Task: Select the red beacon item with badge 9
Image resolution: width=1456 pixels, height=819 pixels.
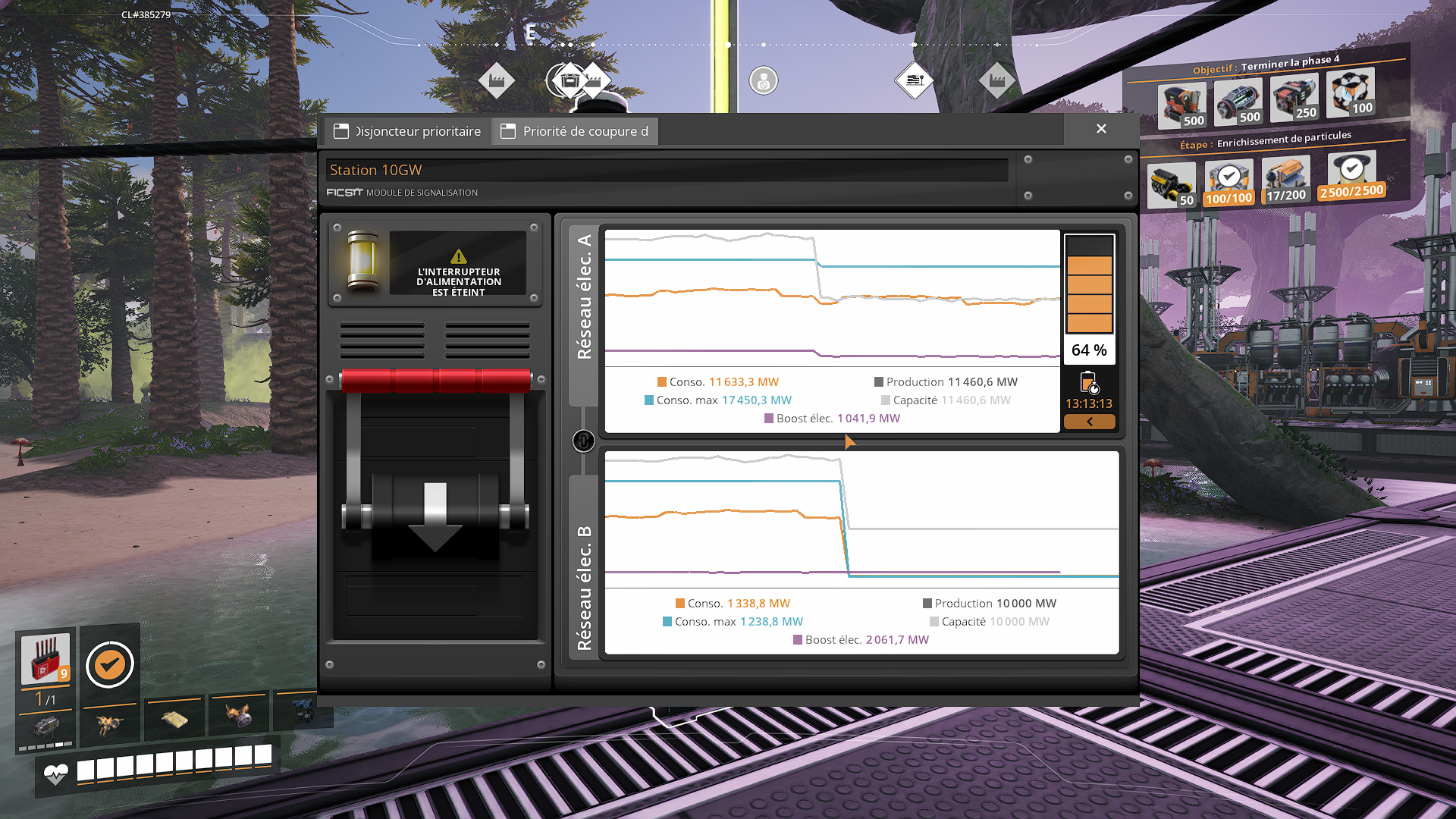Action: pyautogui.click(x=45, y=658)
